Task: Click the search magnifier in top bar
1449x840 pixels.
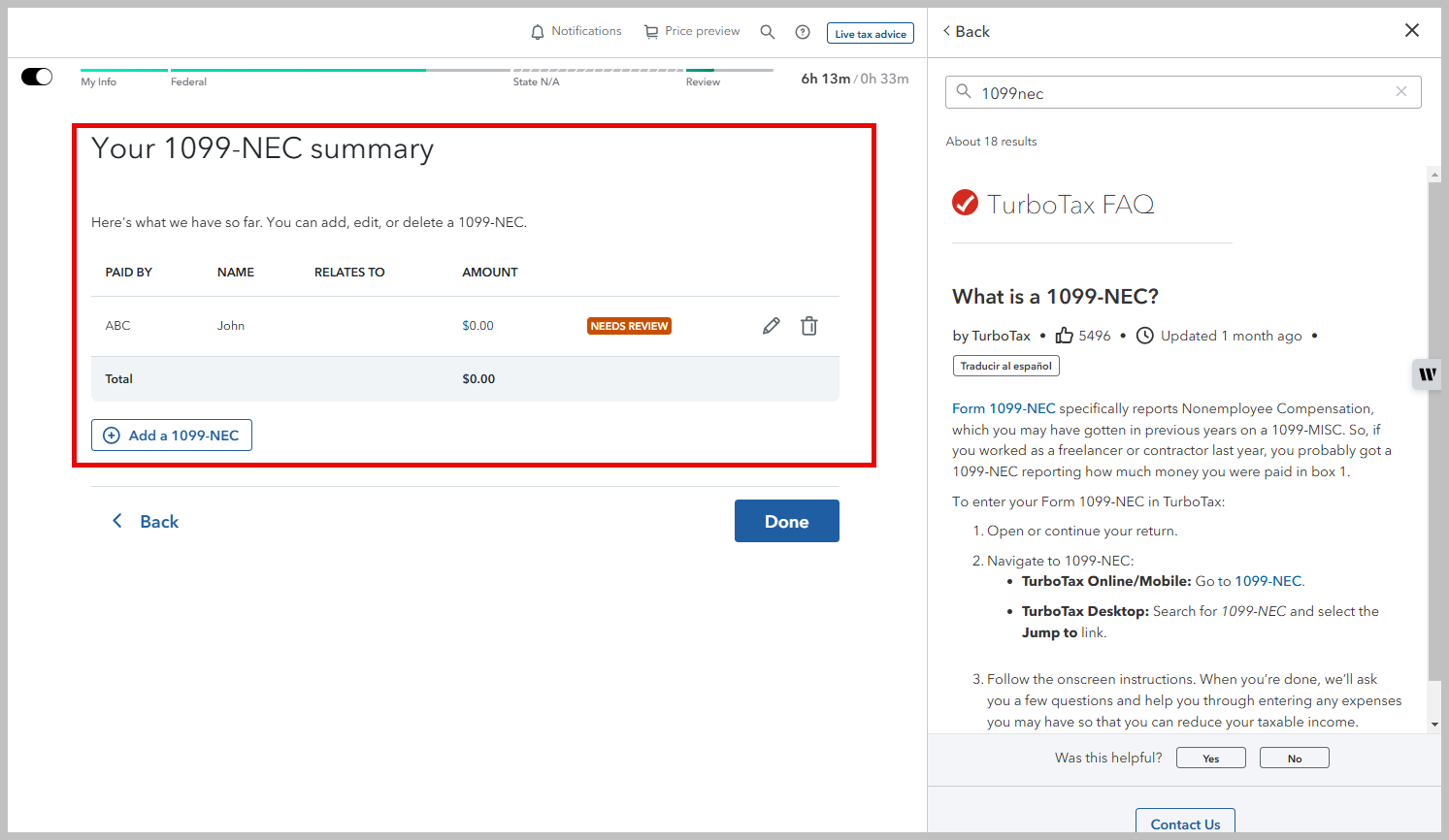Action: 768,32
